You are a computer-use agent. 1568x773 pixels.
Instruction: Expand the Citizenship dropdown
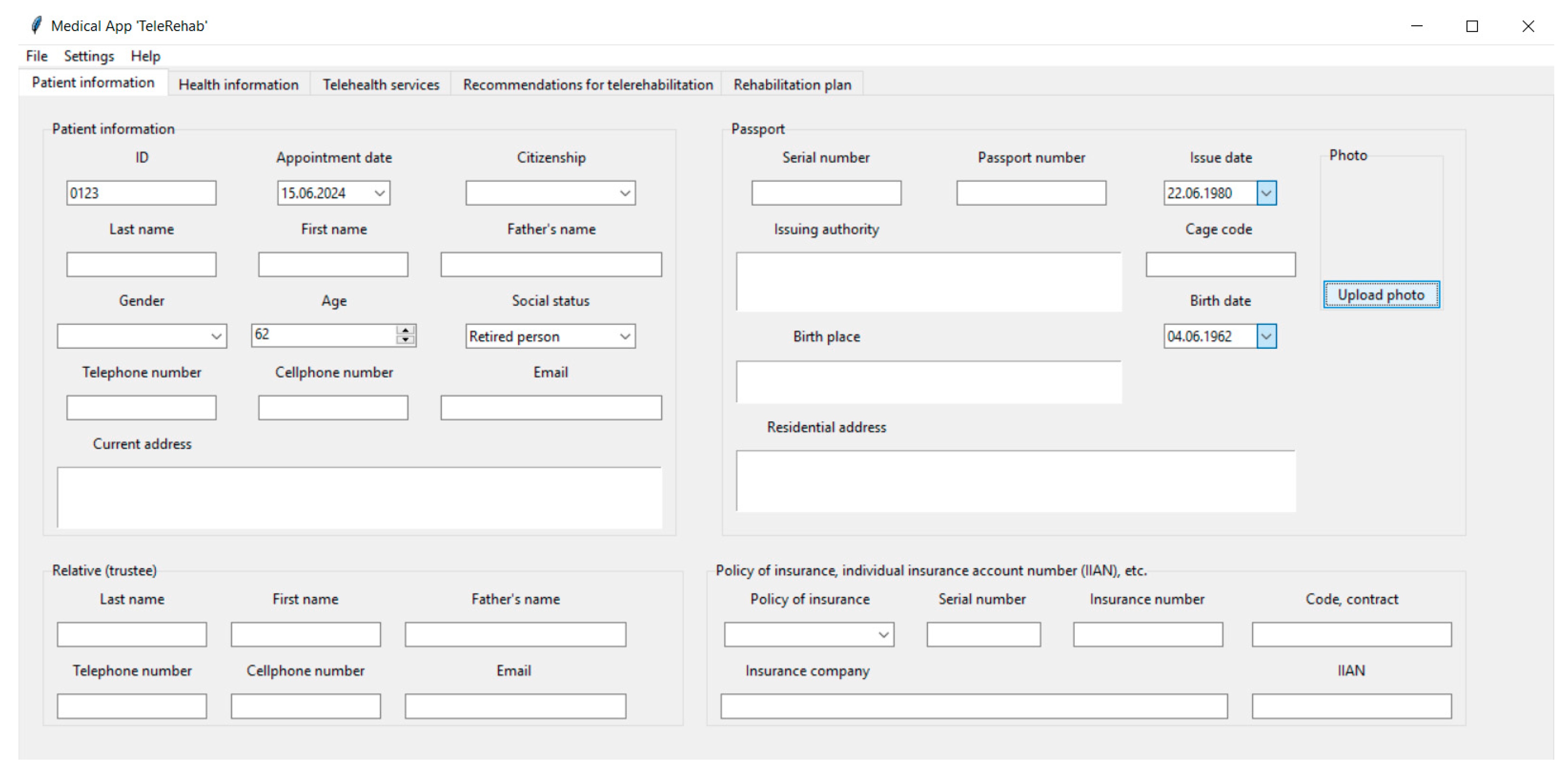624,193
